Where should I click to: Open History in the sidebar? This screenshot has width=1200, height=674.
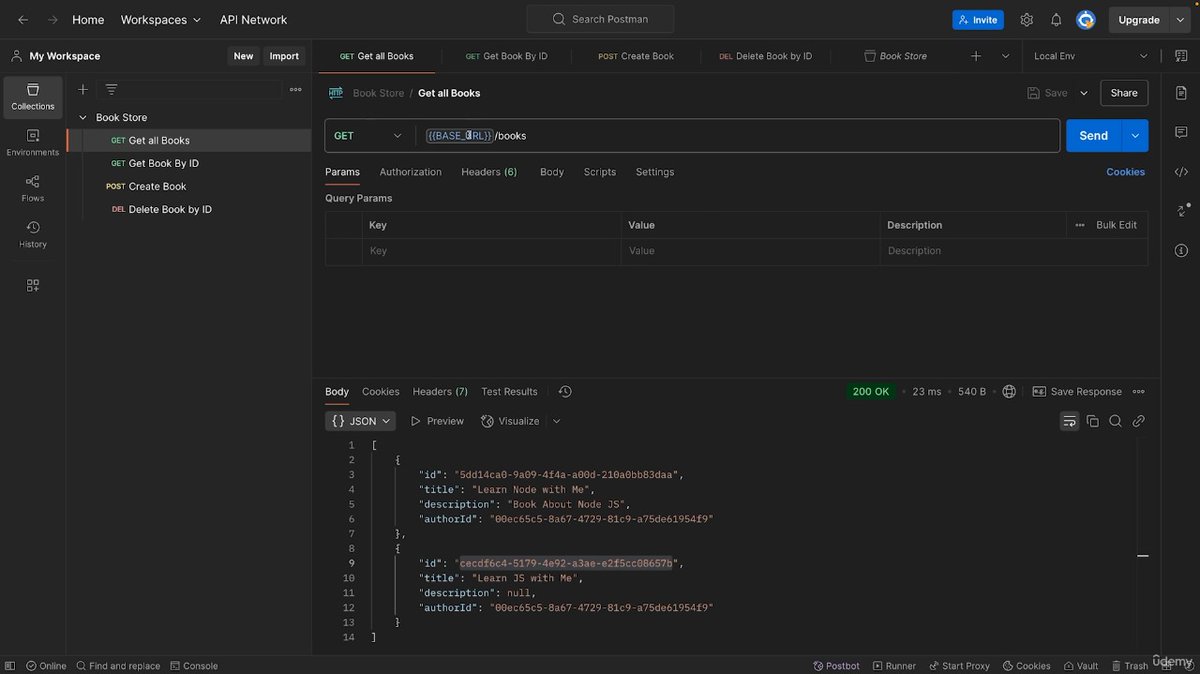coord(33,235)
